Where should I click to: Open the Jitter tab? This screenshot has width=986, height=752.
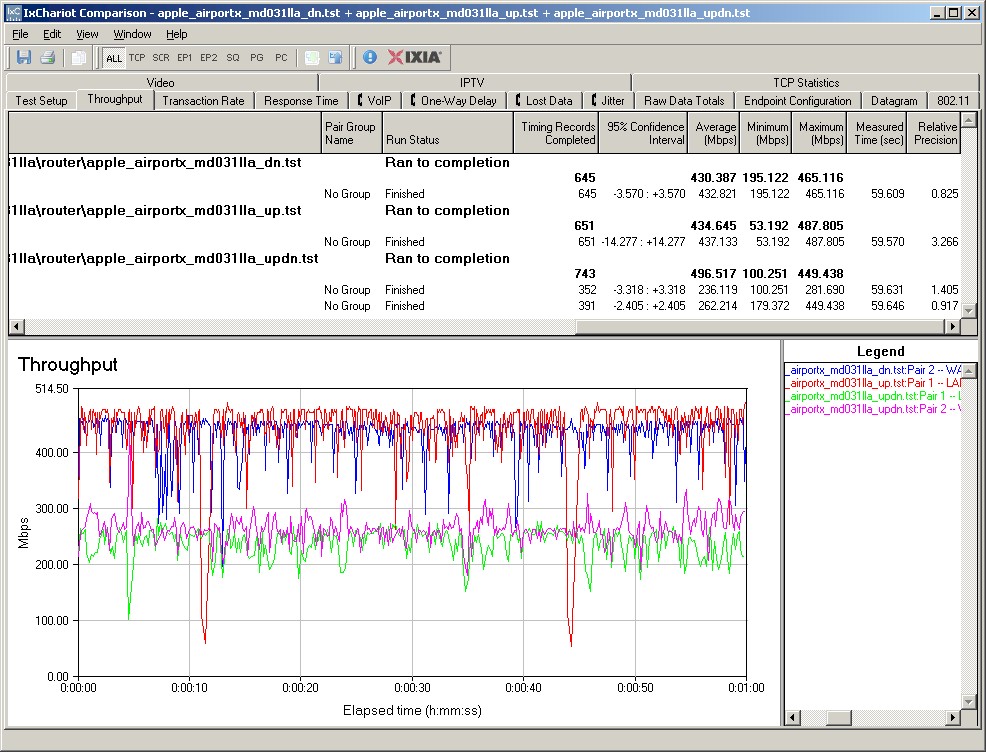coord(608,101)
